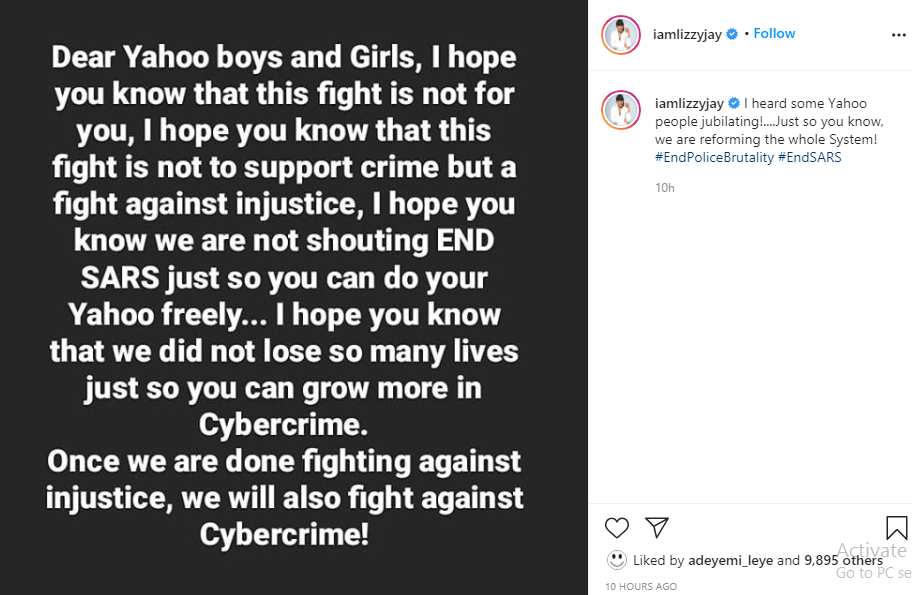The width and height of the screenshot is (912, 595).
Task: Open iamlizzyjay profile from header username
Action: coord(687,34)
